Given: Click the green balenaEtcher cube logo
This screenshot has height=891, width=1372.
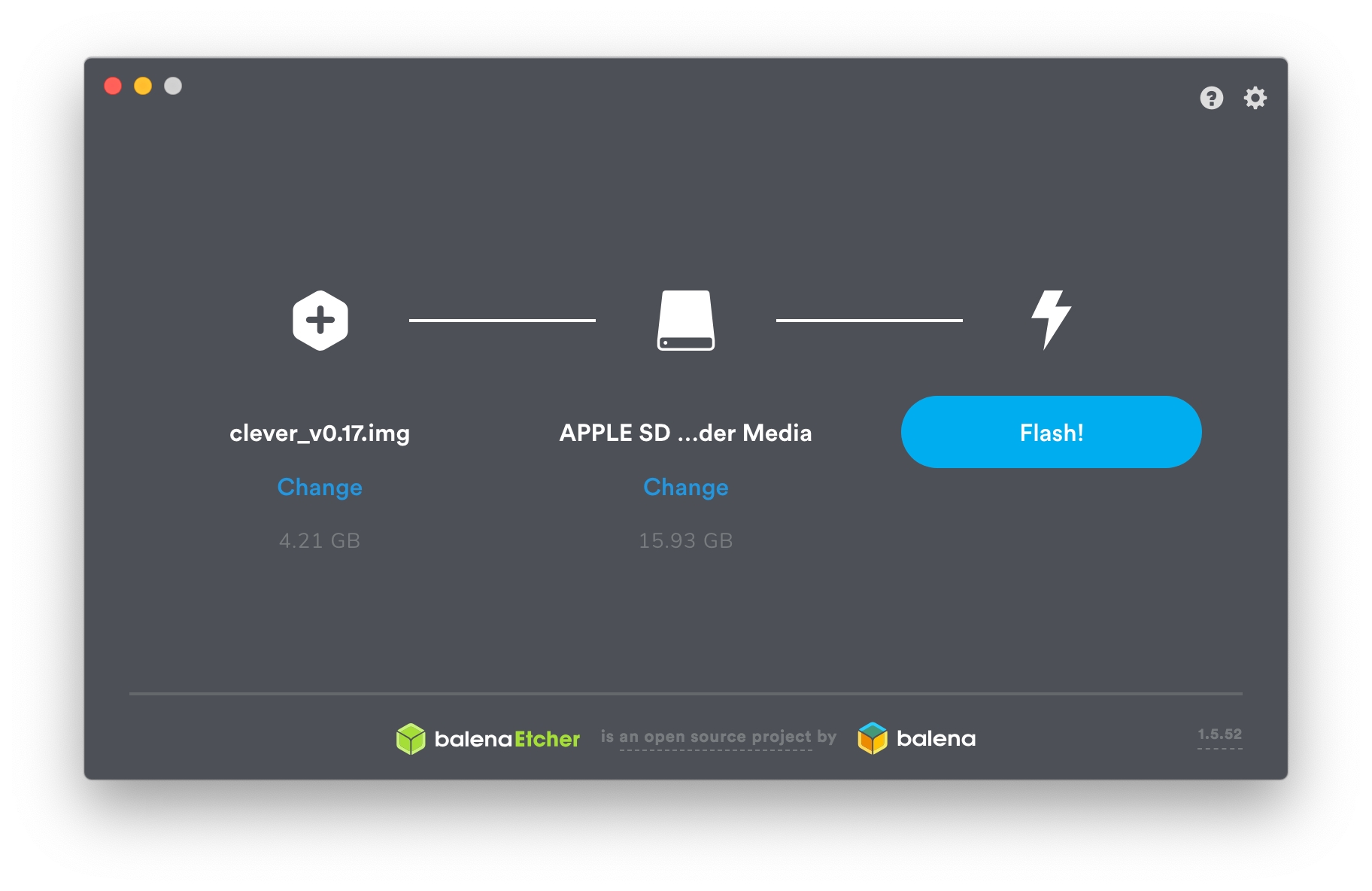Looking at the screenshot, I should [411, 739].
